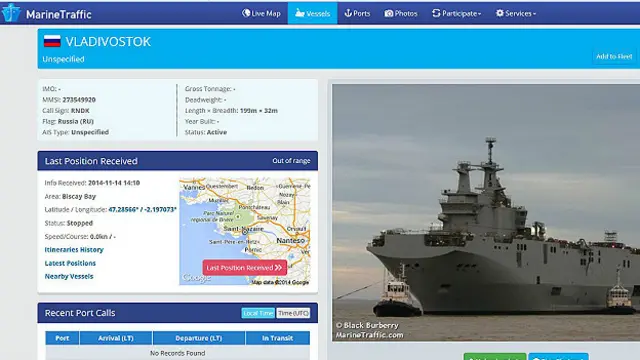Select the Vessels tab in navbar
The width and height of the screenshot is (640, 360).
[x=313, y=13]
